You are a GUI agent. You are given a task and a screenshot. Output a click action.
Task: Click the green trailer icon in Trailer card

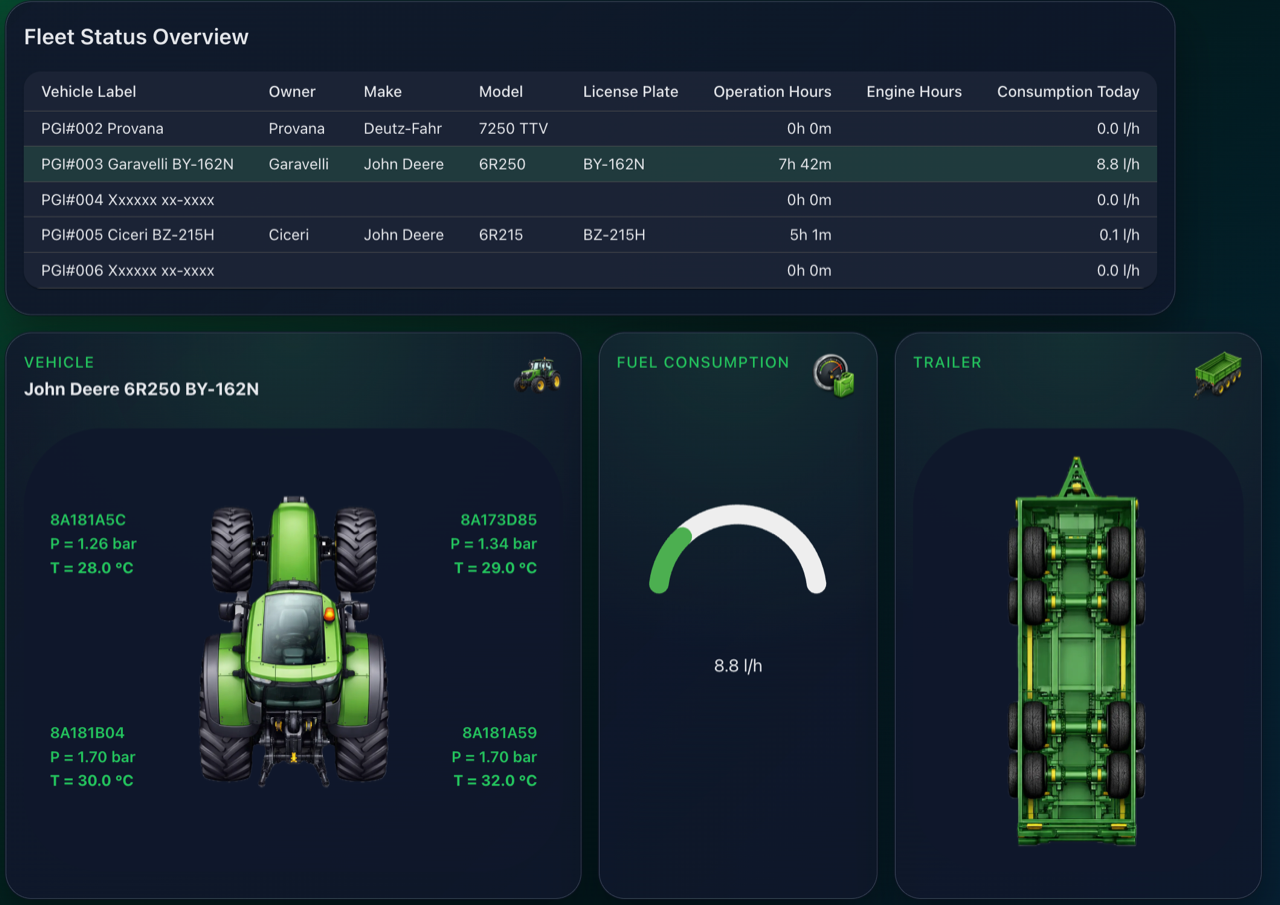coord(1218,375)
